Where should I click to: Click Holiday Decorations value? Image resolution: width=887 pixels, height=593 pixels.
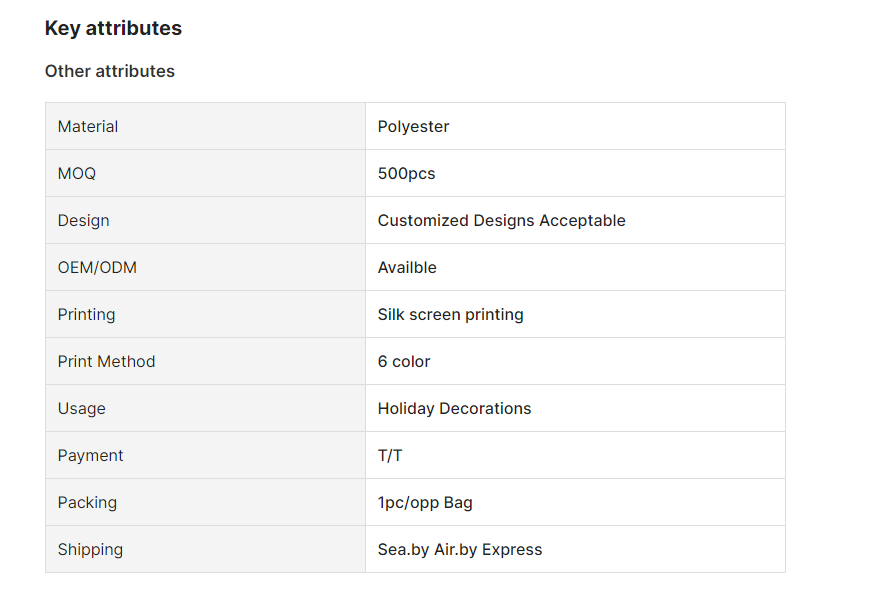pos(454,409)
